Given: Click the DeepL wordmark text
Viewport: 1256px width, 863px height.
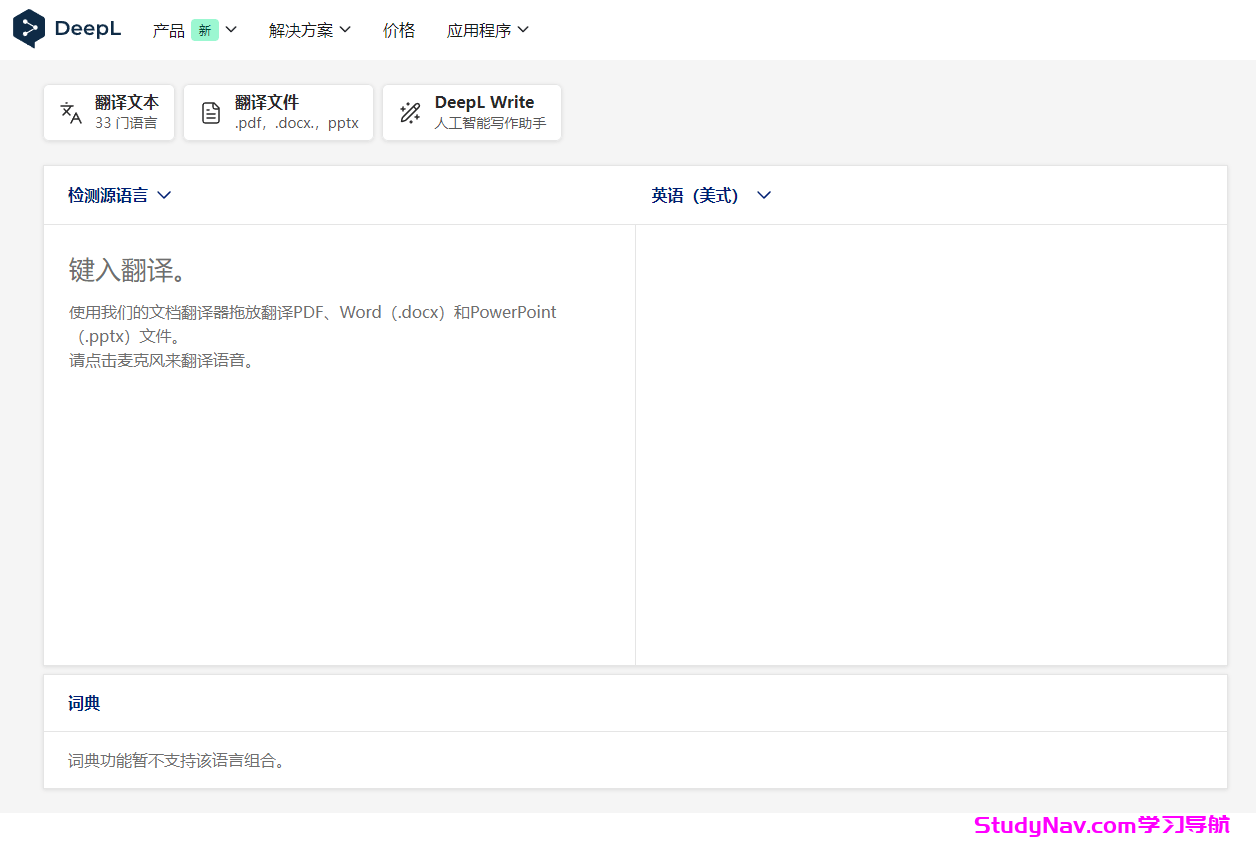Looking at the screenshot, I should 88,30.
